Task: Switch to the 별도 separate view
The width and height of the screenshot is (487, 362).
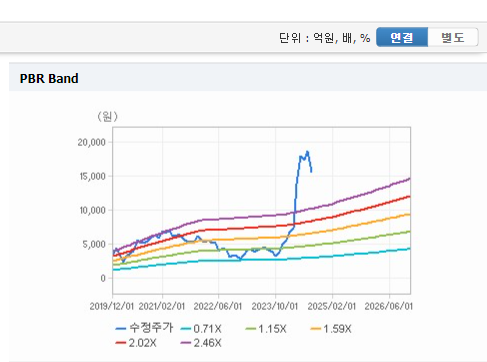Action: tap(453, 37)
